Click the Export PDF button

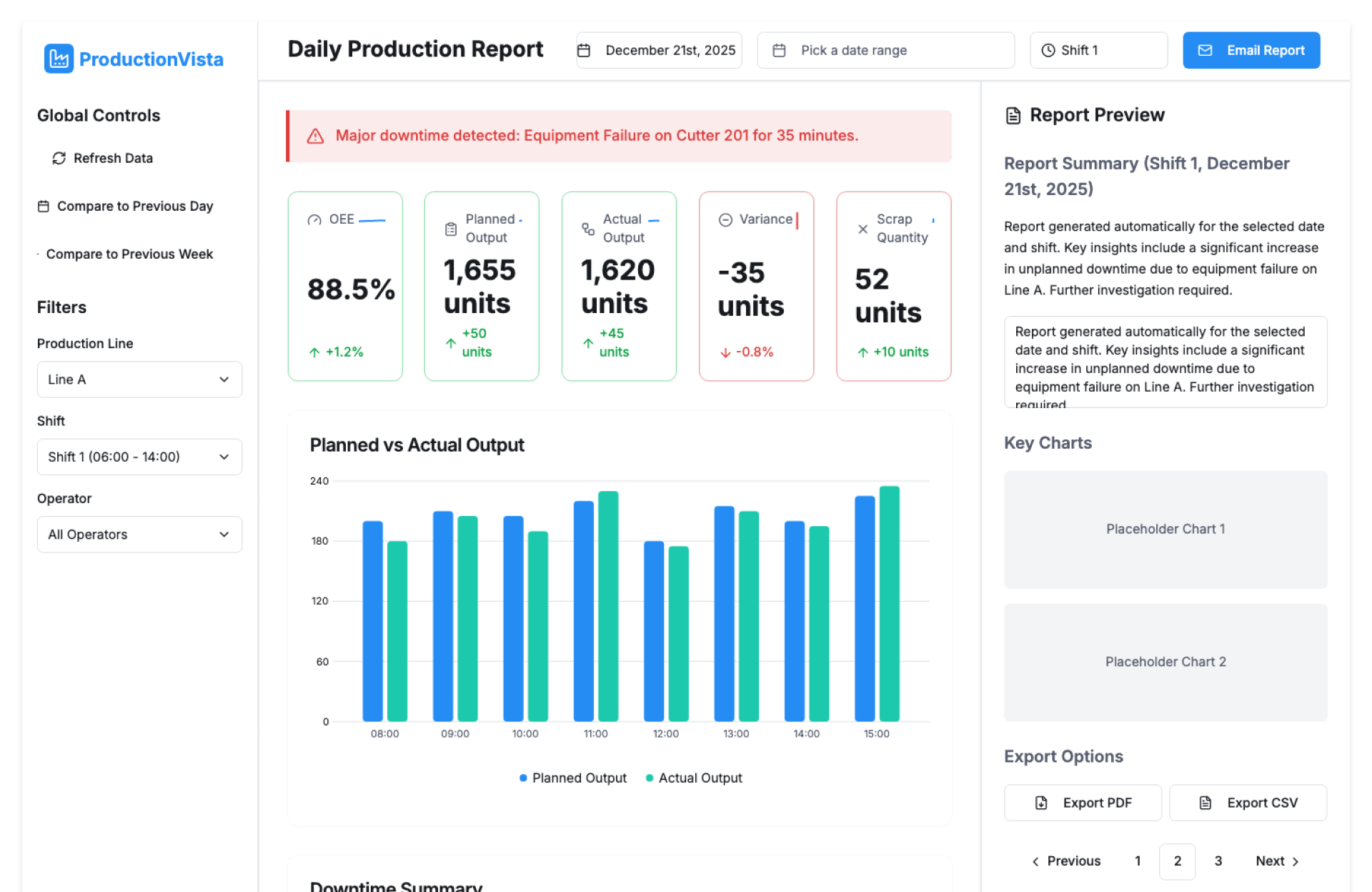tap(1083, 803)
